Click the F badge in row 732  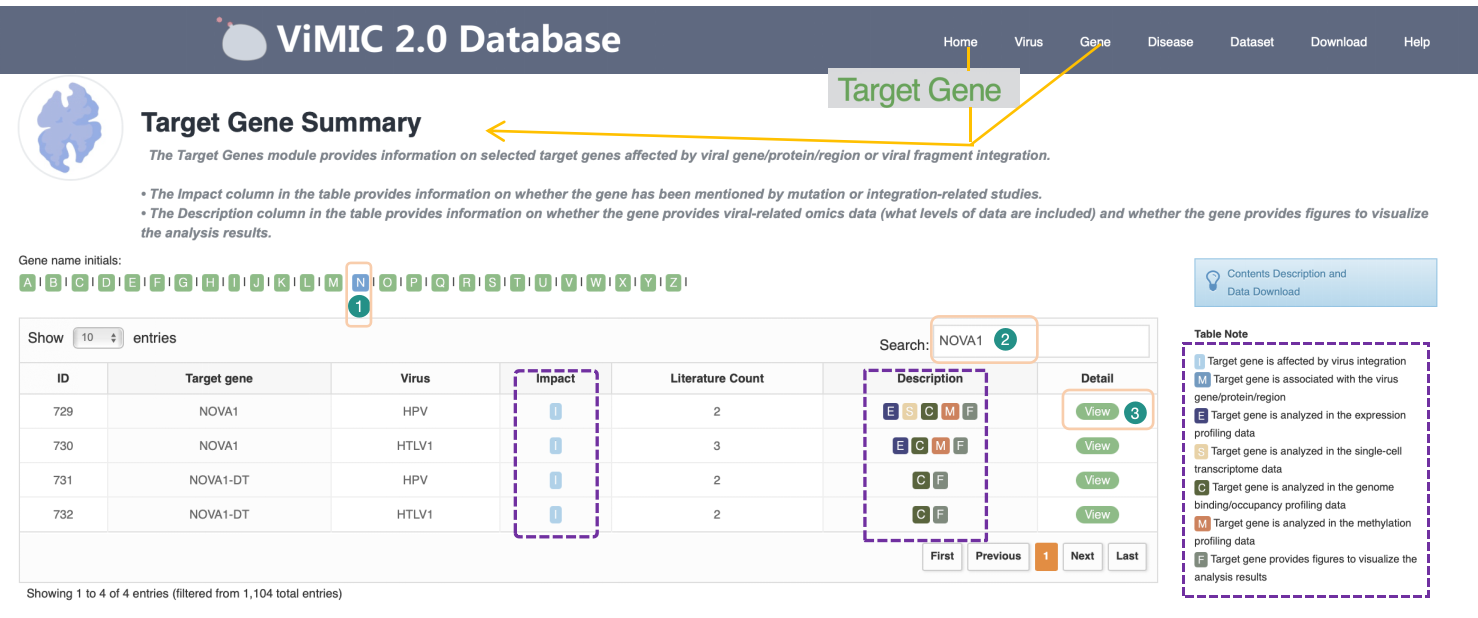(939, 515)
